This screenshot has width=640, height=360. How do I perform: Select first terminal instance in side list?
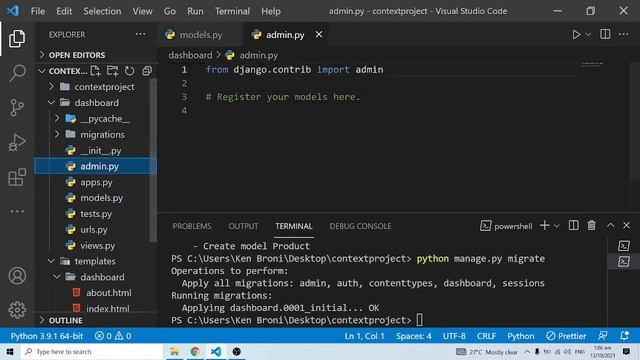[x=624, y=246]
